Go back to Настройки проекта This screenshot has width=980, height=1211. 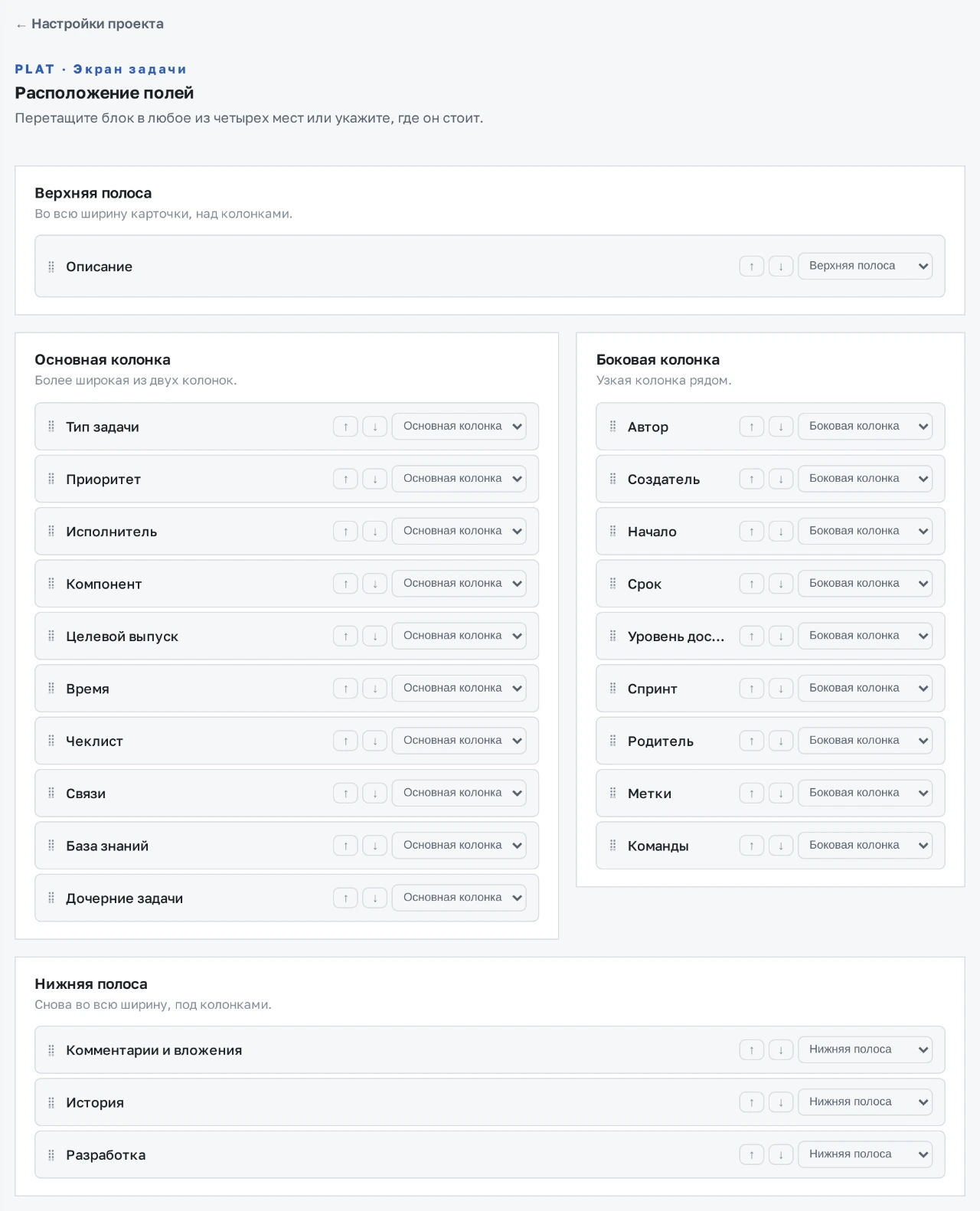click(x=90, y=24)
